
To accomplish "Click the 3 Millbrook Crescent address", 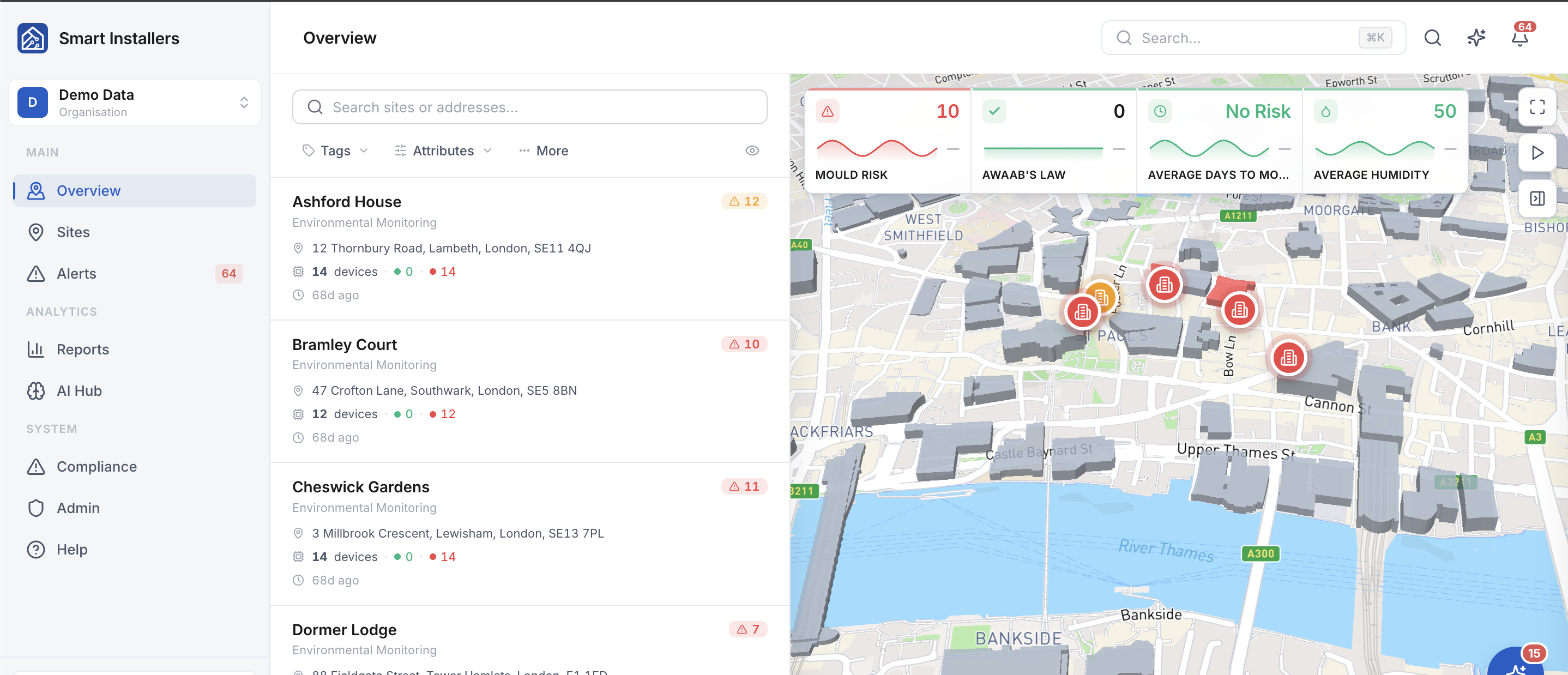I will click(458, 533).
